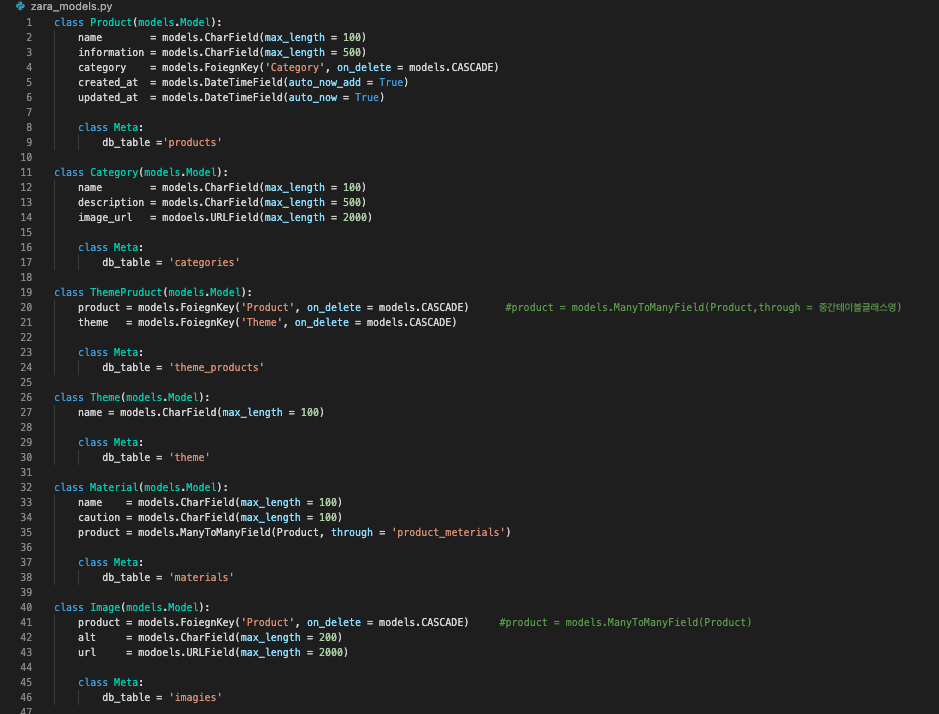Click the 'imagies' string literal

195,697
